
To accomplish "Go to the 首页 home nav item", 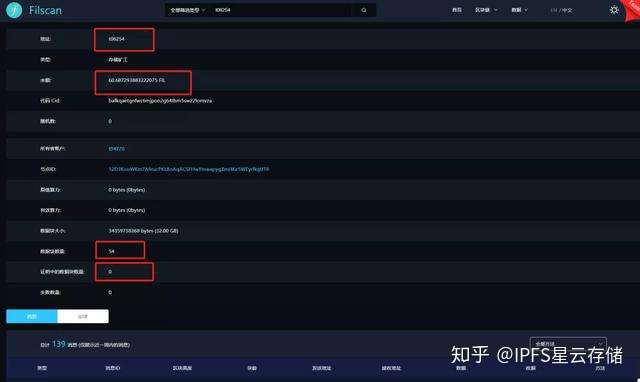I will tap(457, 10).
